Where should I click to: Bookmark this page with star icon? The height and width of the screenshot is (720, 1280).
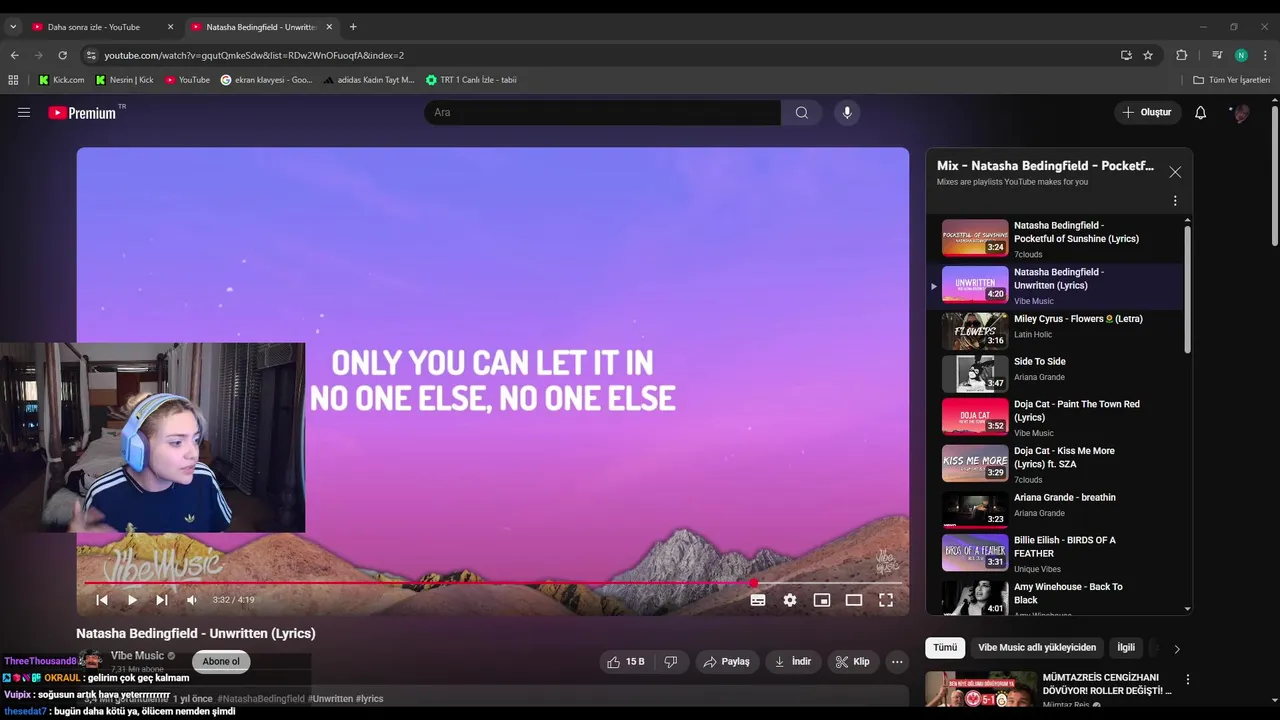coord(1148,56)
